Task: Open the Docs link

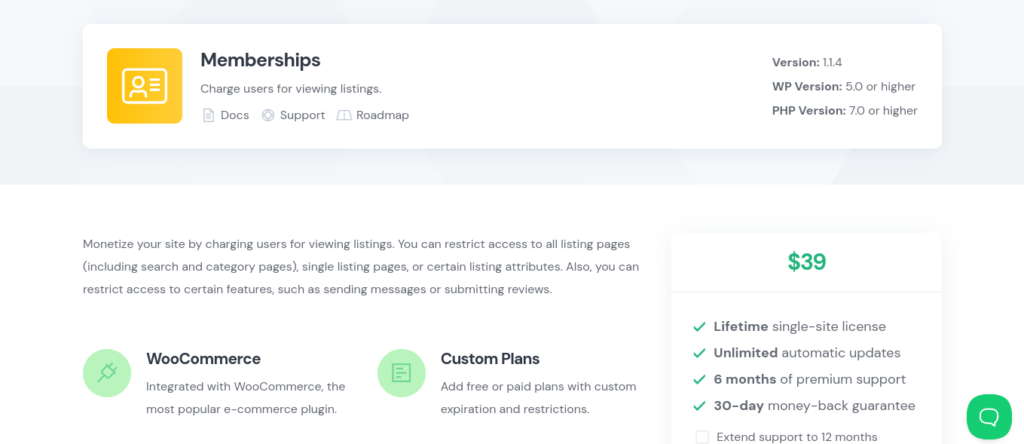Action: point(234,116)
